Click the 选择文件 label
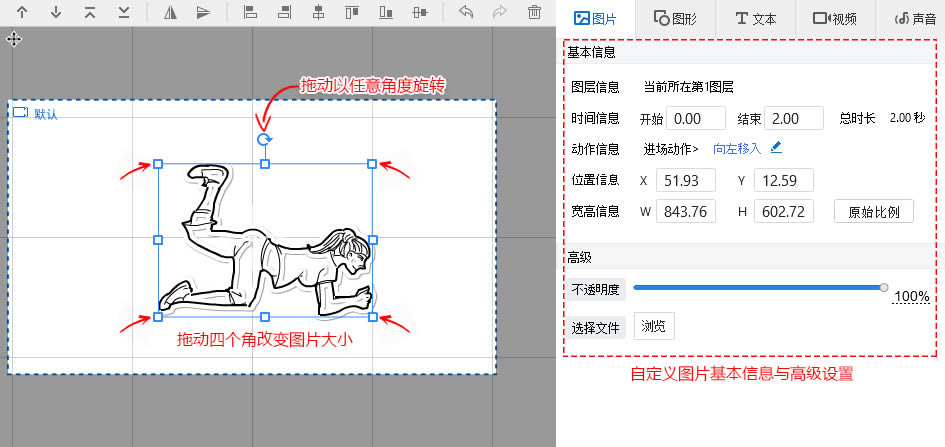The height and width of the screenshot is (447, 945). (x=595, y=328)
